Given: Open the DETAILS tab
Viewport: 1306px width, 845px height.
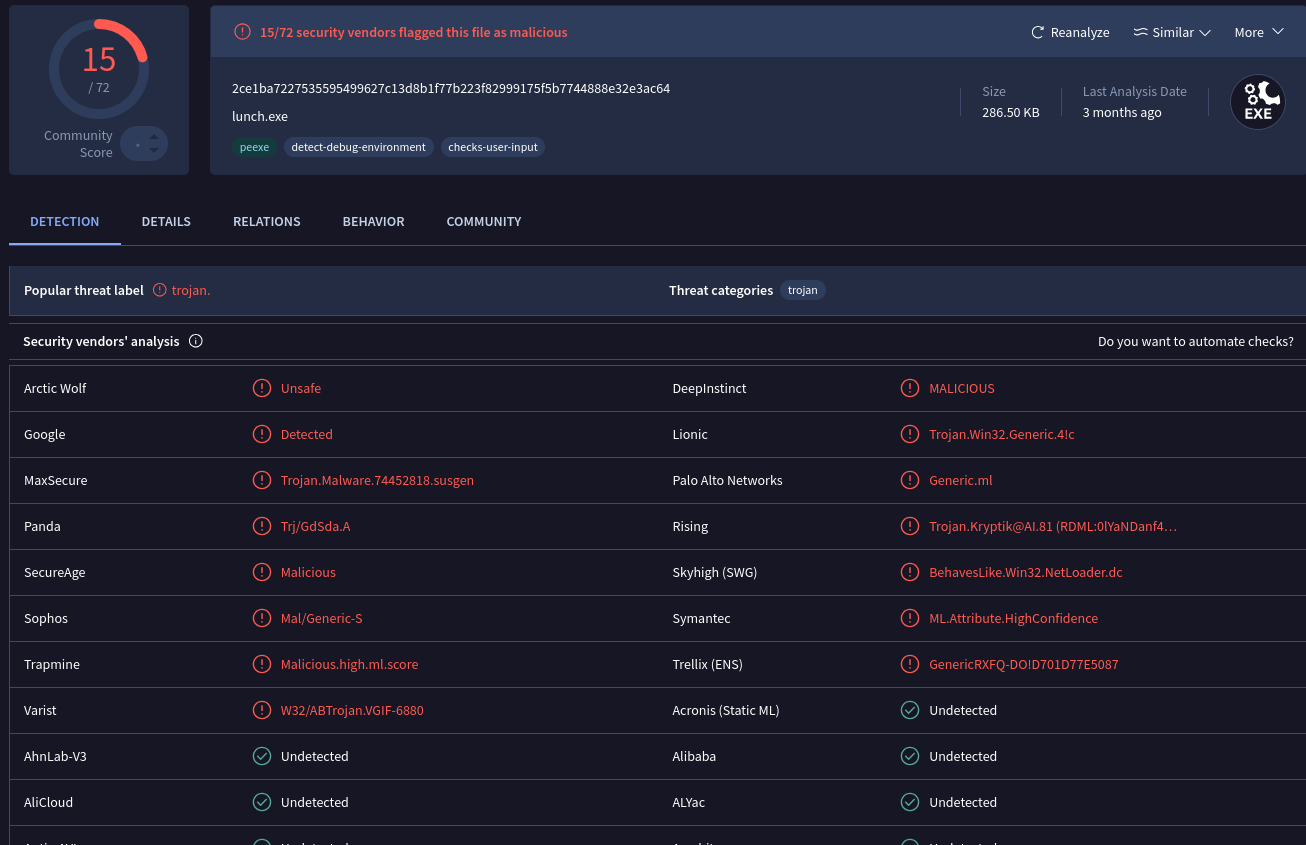Looking at the screenshot, I should click(166, 221).
